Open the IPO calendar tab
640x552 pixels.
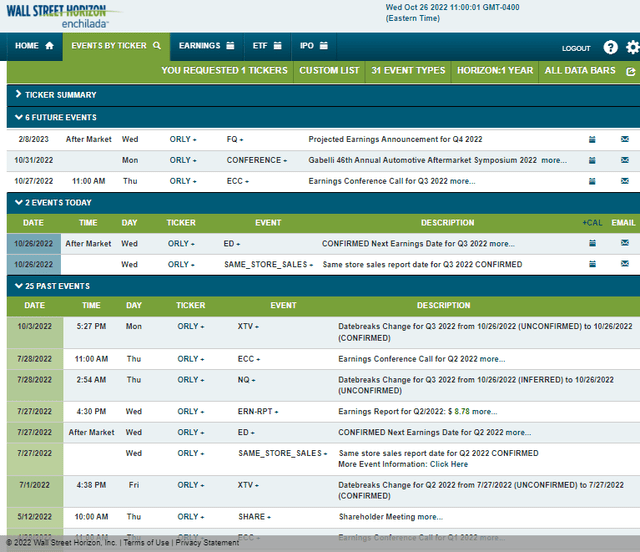point(313,46)
